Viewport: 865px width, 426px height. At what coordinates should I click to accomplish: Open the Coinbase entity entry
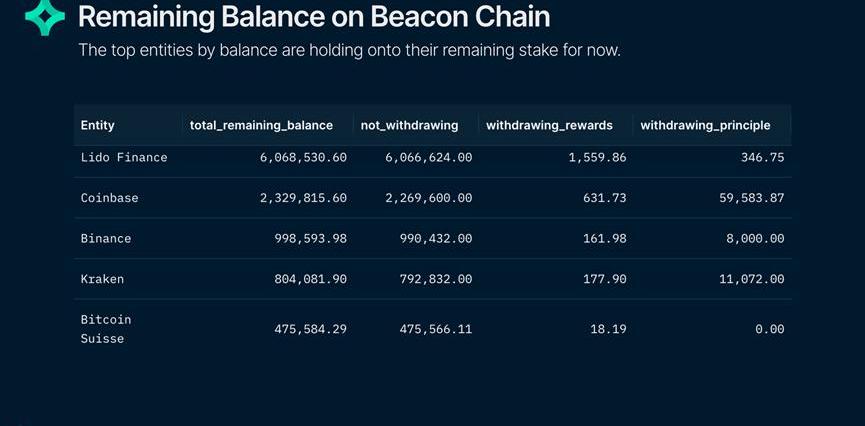click(110, 198)
